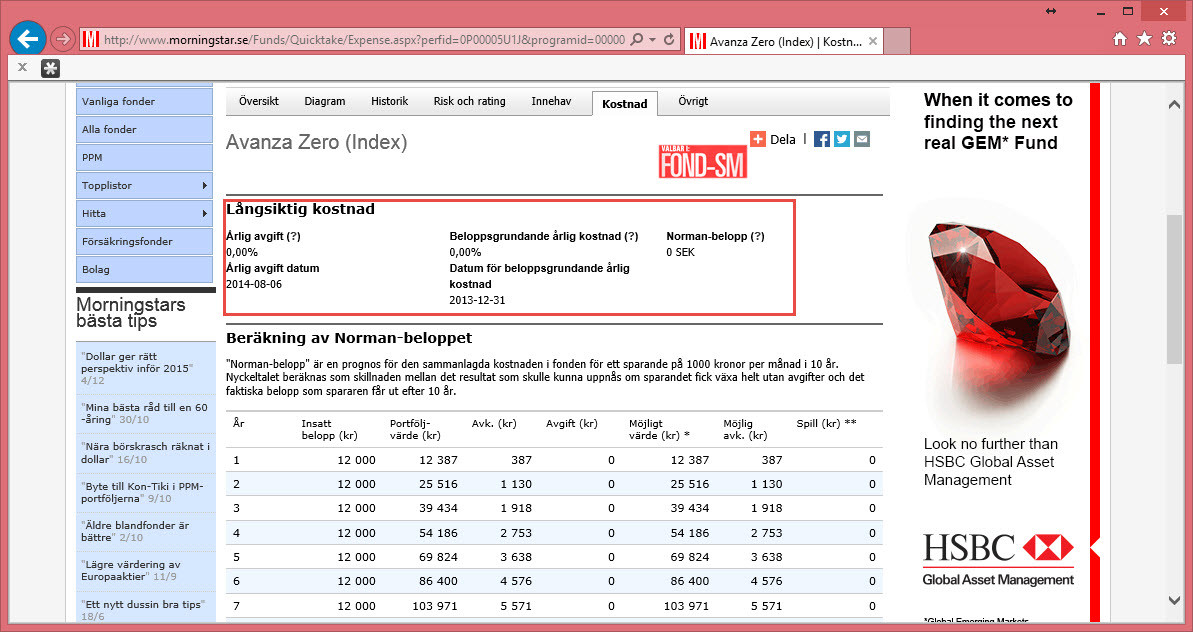This screenshot has height=632, width=1193.
Task: Share the fund via the Twitter icon
Action: [x=842, y=140]
